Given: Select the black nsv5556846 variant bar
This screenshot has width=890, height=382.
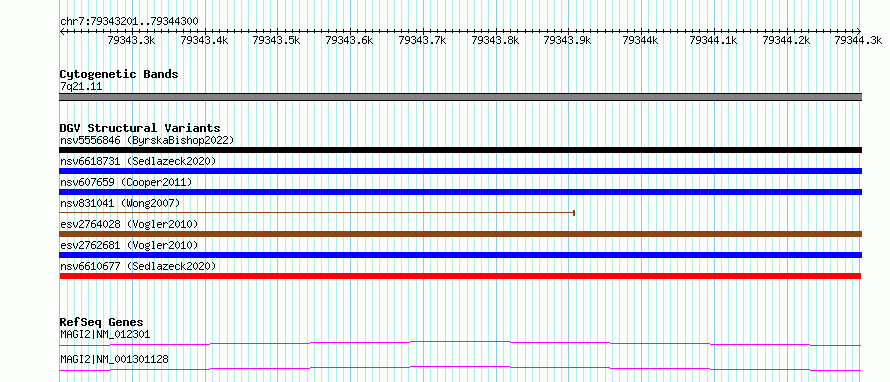Looking at the screenshot, I should tap(460, 150).
